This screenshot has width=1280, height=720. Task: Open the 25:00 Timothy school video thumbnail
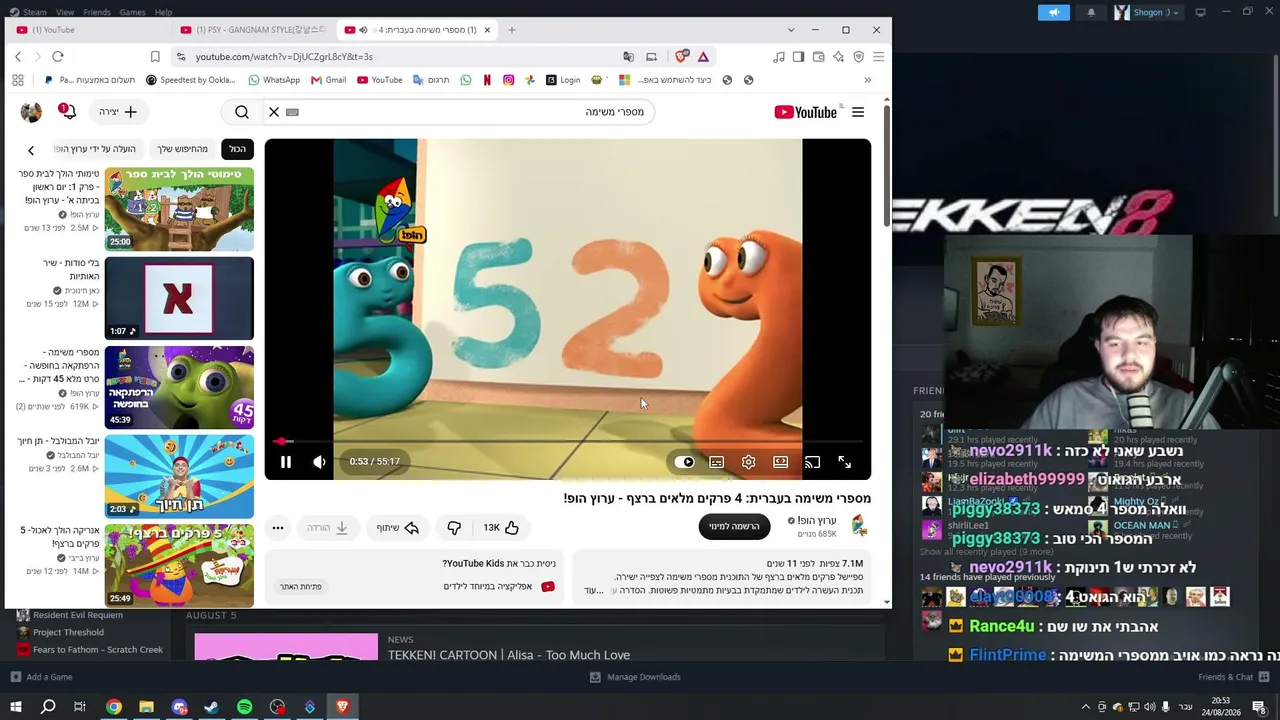[x=179, y=209]
